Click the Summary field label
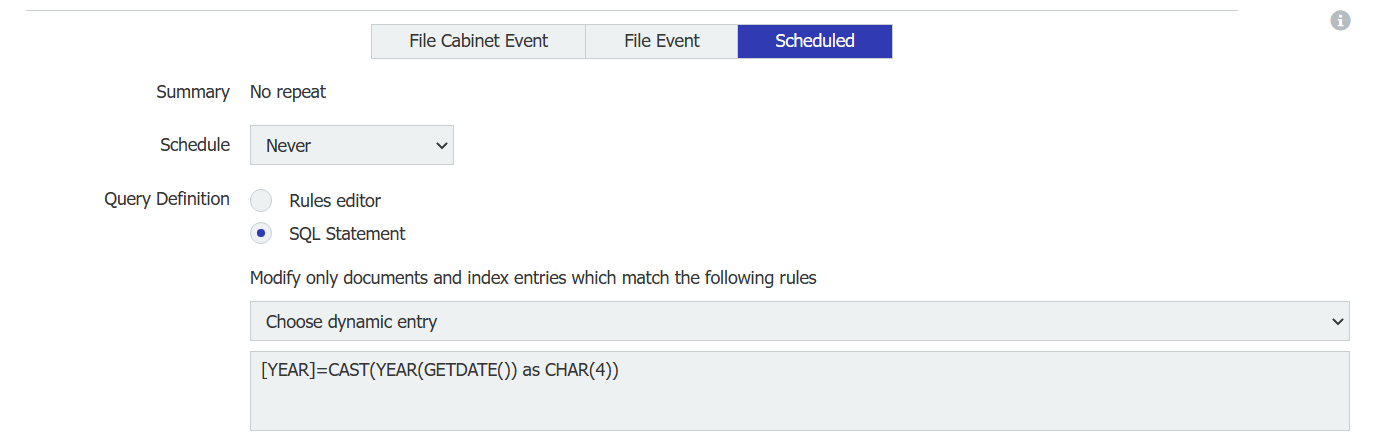The image size is (1377, 446). click(193, 92)
